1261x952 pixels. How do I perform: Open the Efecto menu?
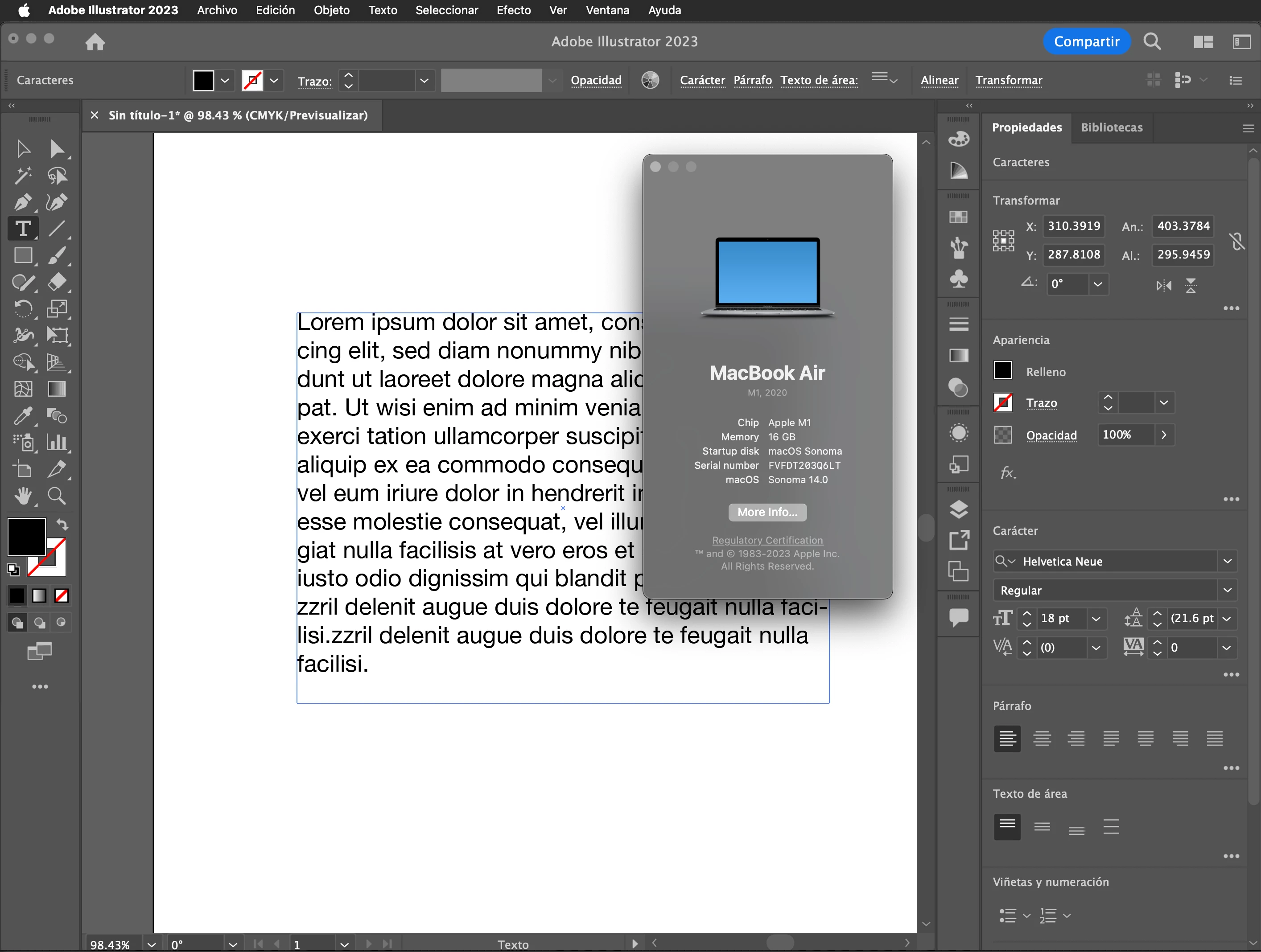513,10
